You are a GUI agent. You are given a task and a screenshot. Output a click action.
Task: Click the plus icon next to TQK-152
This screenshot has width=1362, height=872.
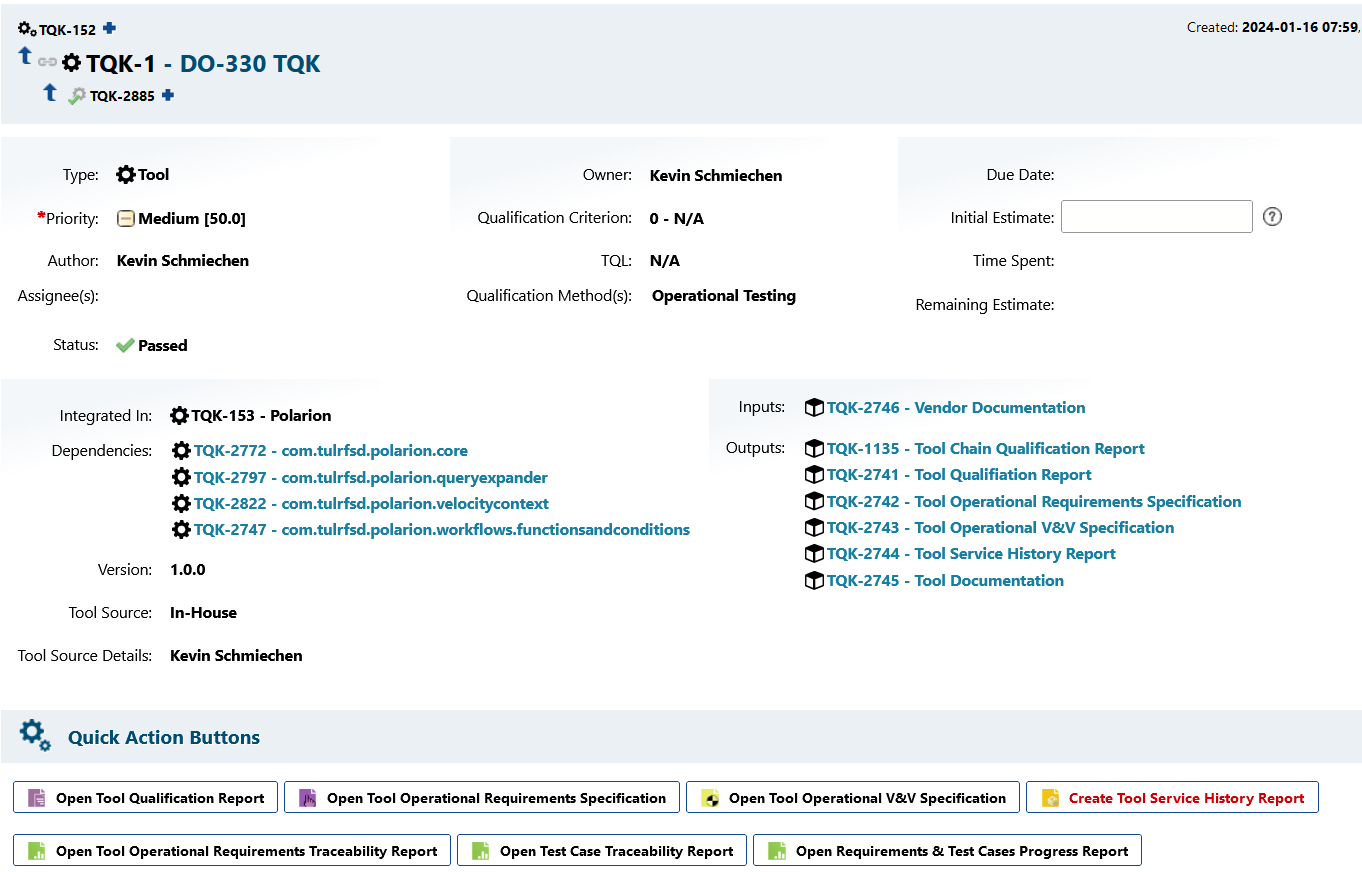108,29
